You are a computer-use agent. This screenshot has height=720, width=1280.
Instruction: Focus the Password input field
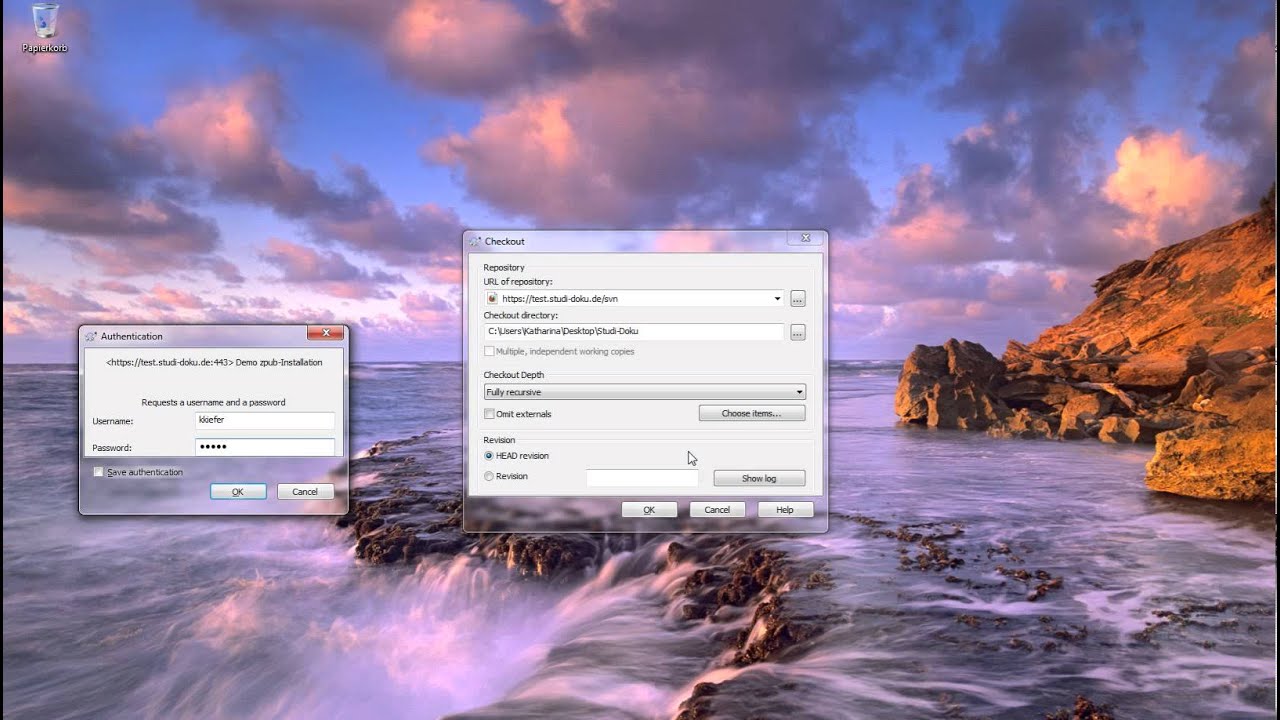point(265,447)
